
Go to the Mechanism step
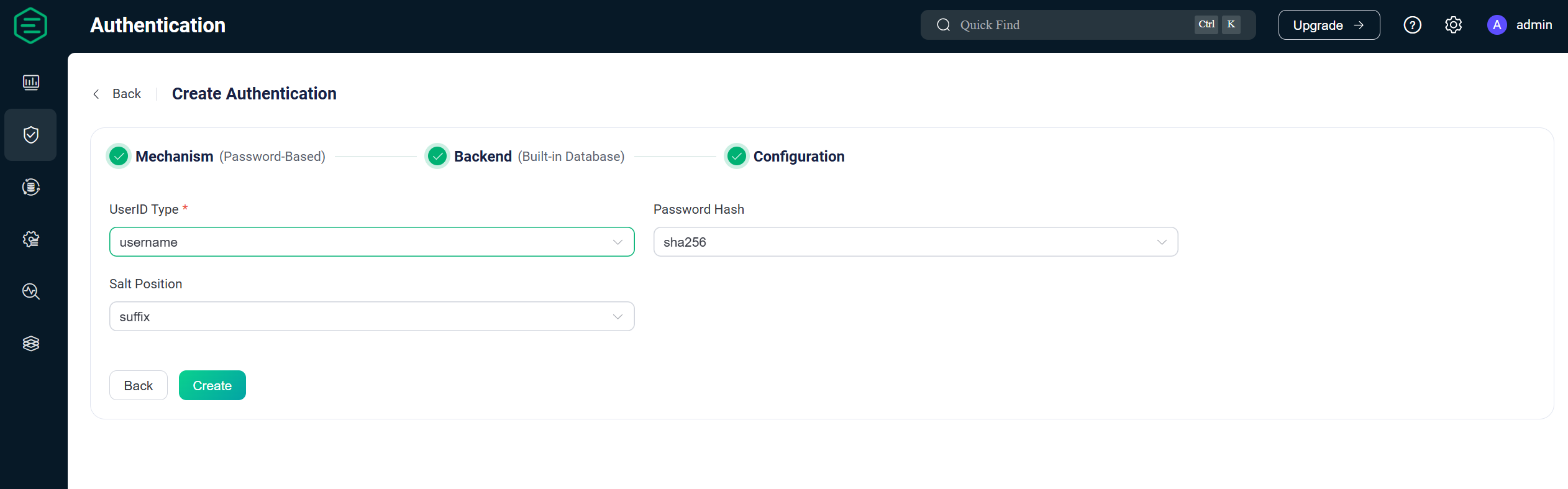click(x=217, y=157)
